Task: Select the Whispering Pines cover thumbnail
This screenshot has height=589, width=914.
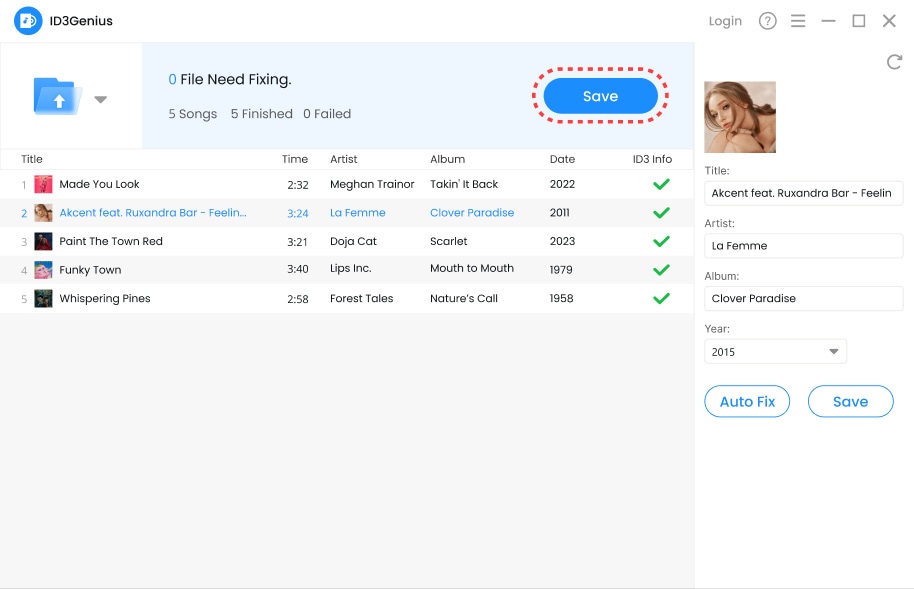Action: coord(43,299)
